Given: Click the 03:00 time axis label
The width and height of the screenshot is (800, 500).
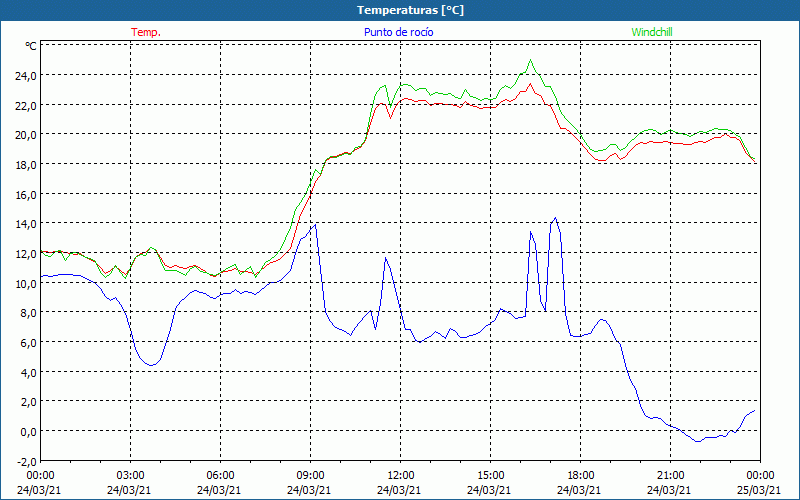Looking at the screenshot, I should (131, 476).
